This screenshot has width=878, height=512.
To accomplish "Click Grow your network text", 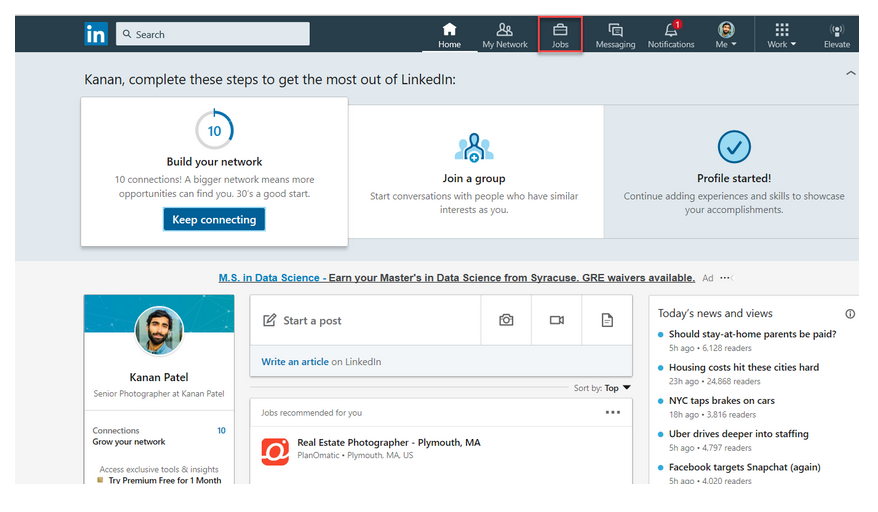I will click(129, 441).
